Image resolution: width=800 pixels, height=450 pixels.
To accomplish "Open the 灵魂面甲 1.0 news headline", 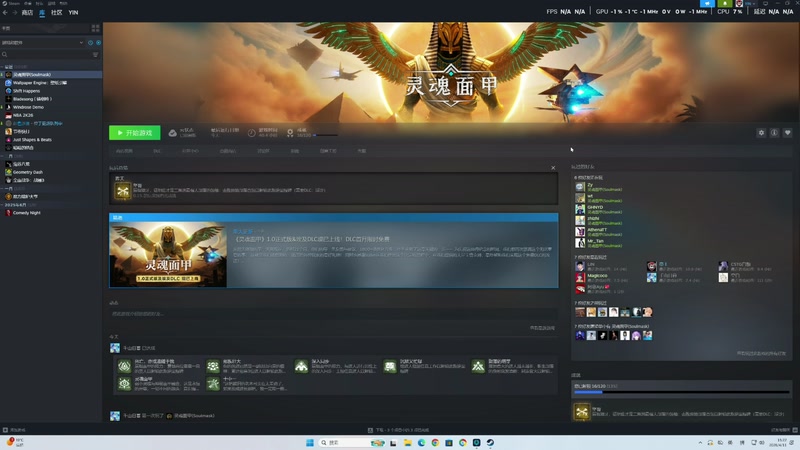I will 311,239.
